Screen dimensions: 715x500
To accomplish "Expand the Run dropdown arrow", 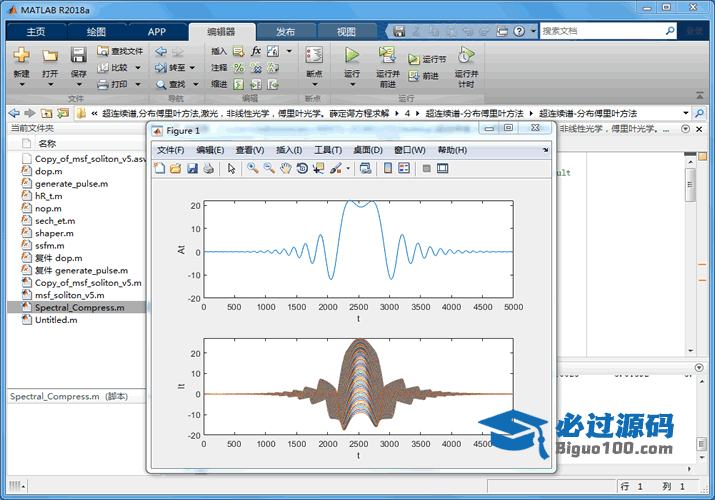I will (x=352, y=84).
